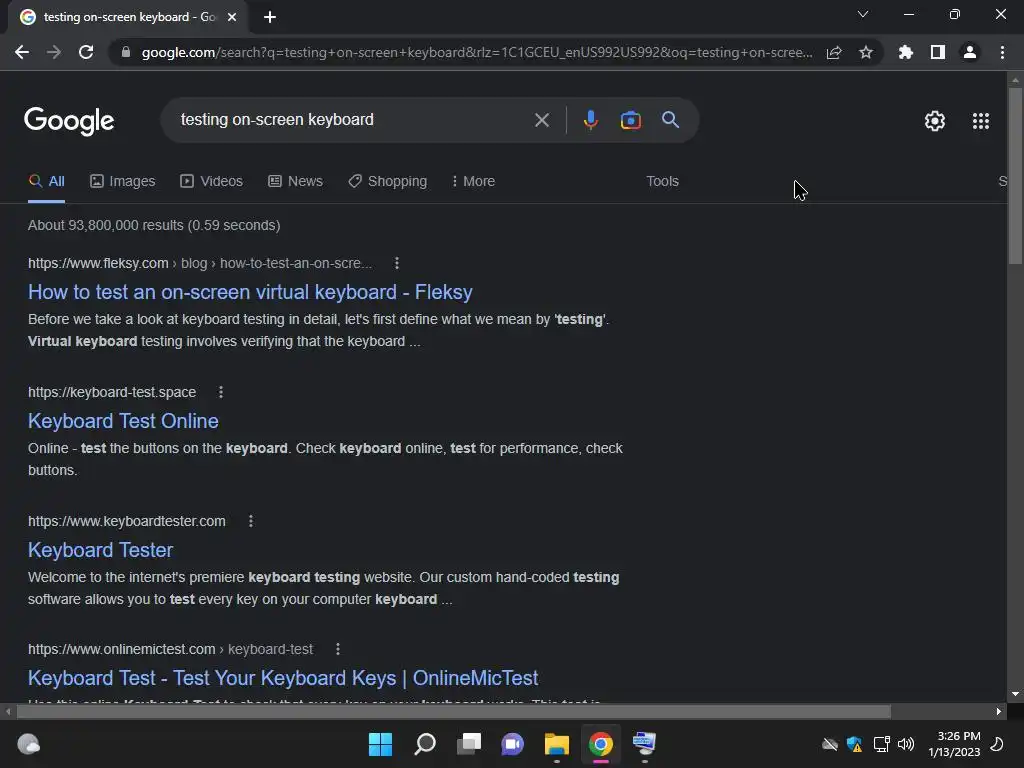The width and height of the screenshot is (1024, 768).
Task: Open the volume control in tray
Action: coord(906,744)
